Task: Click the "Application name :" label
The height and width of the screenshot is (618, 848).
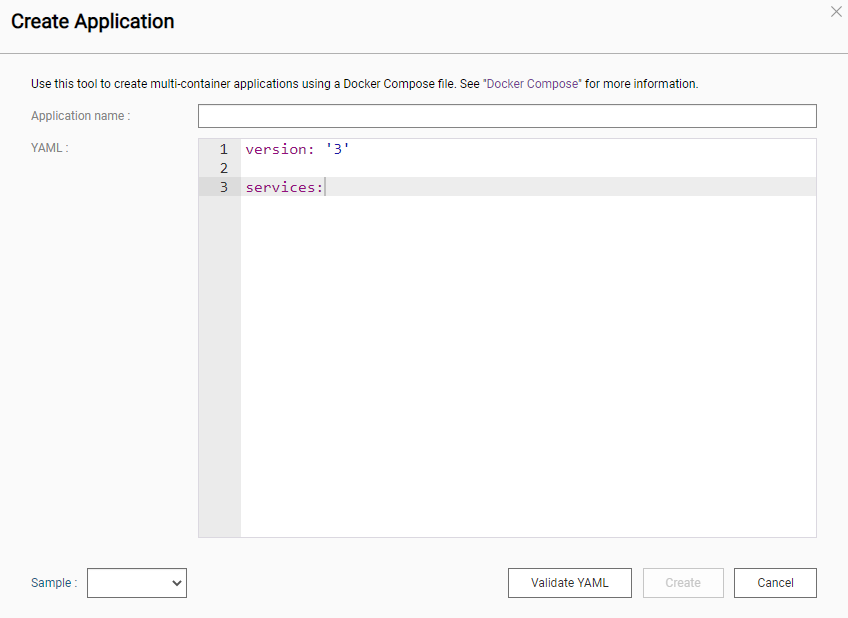Action: tap(81, 116)
